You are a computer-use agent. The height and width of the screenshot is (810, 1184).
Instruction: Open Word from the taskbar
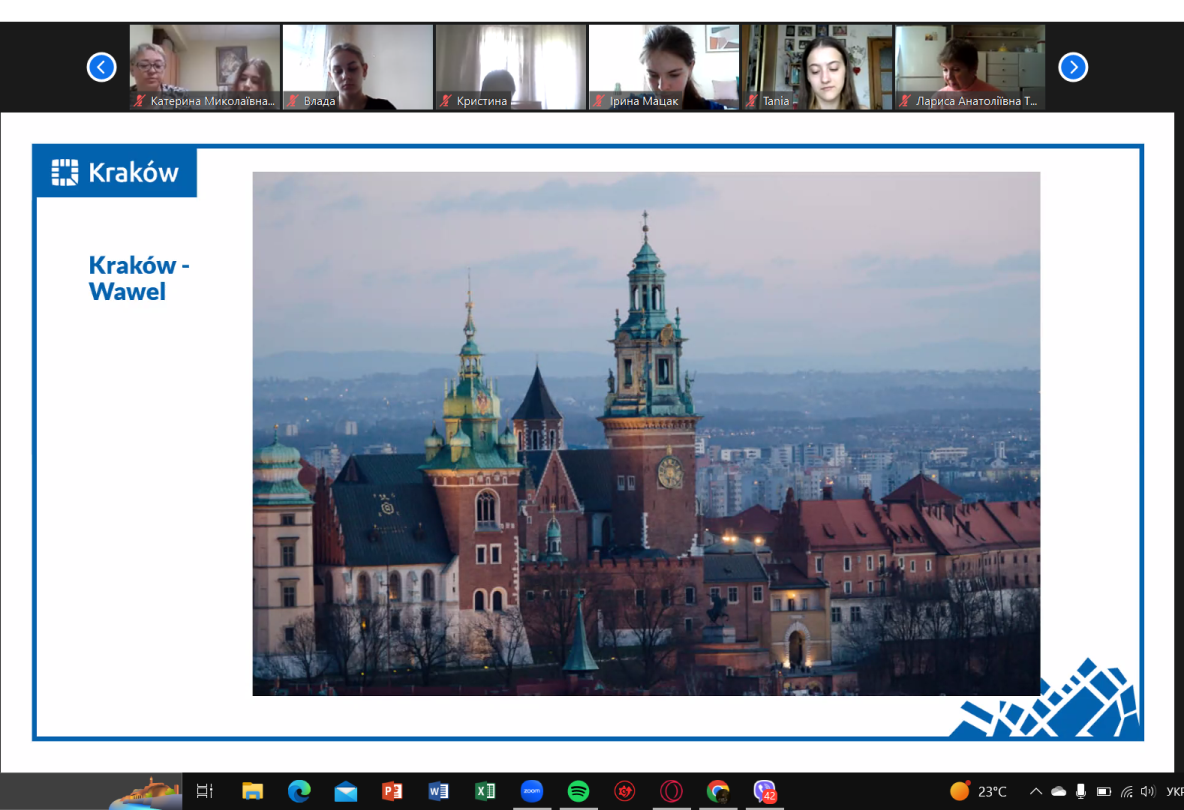[x=438, y=791]
